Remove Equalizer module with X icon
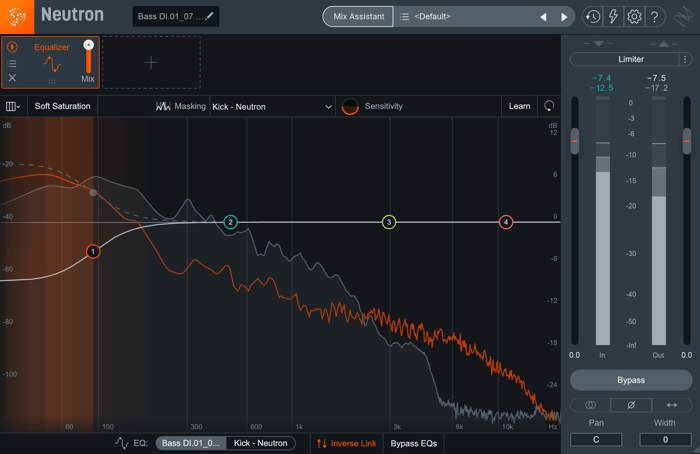The height and width of the screenshot is (454, 700). coord(12,78)
